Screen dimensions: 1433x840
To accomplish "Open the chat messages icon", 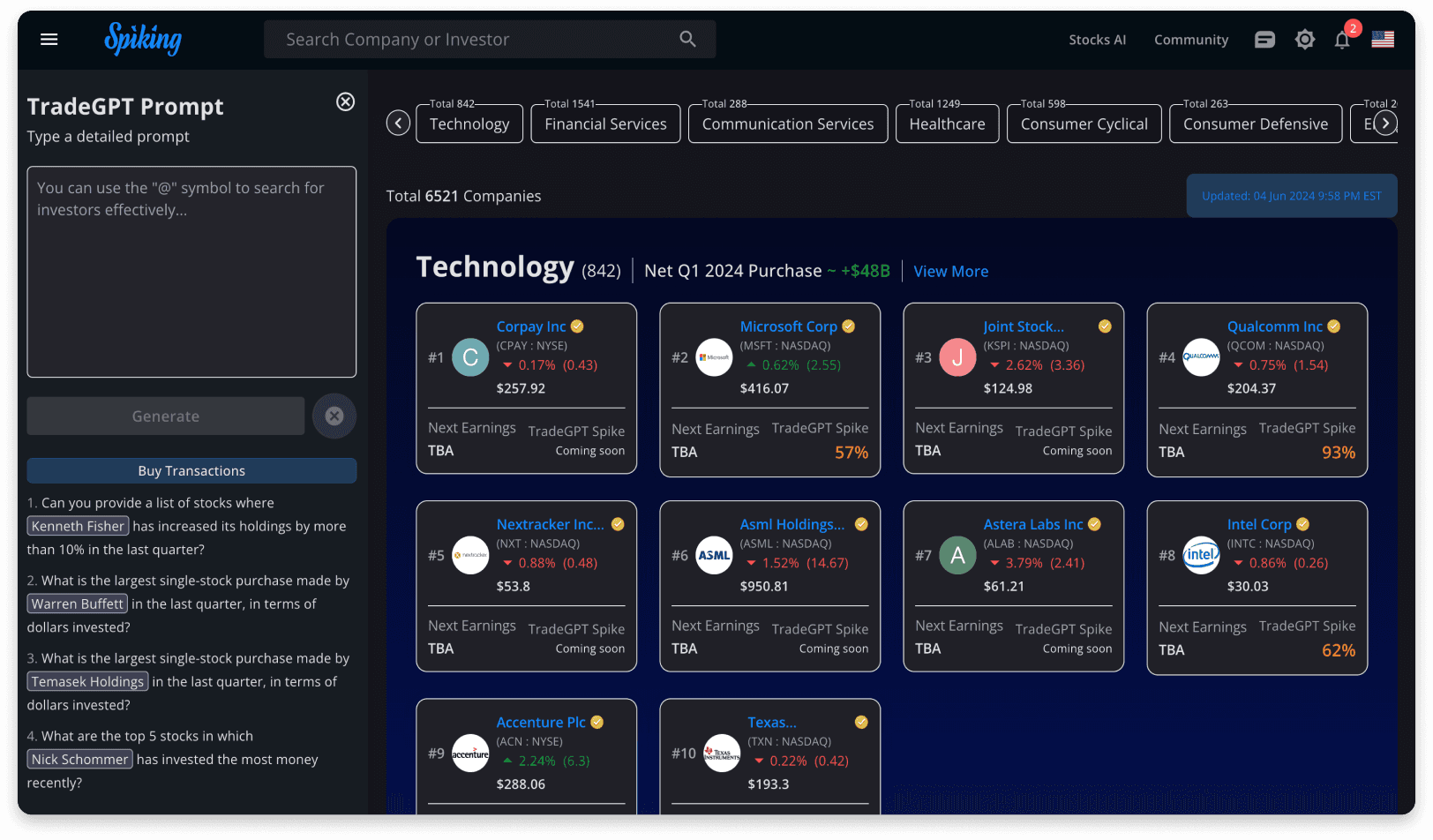I will [1264, 40].
